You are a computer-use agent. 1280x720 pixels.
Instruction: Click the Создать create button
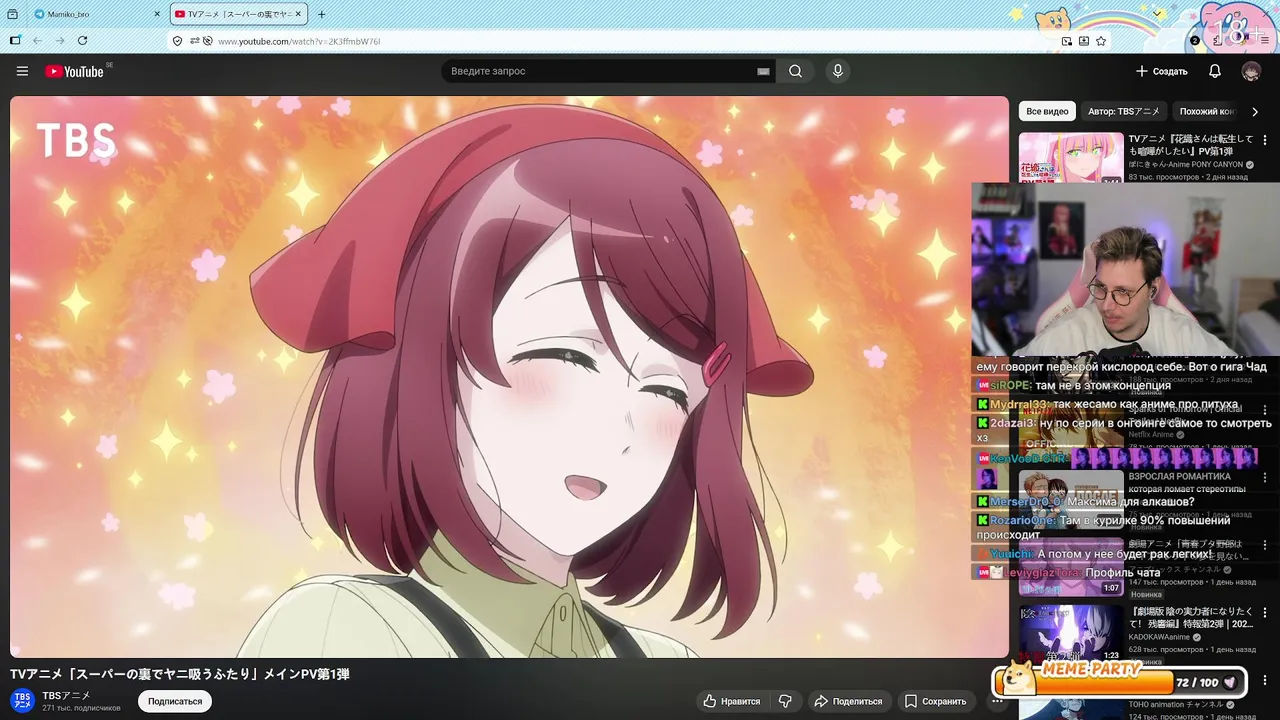[x=1161, y=71]
